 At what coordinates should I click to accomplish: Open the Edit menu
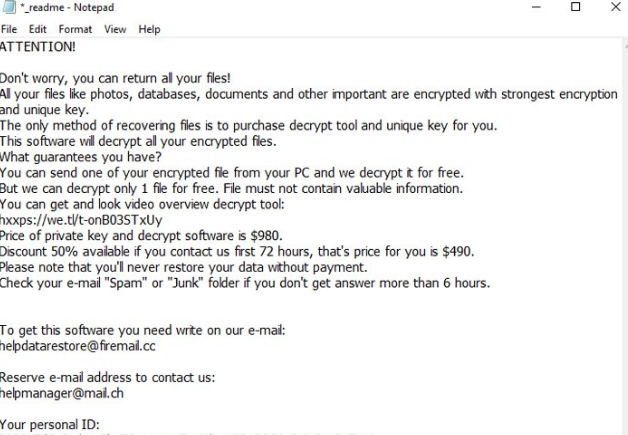pyautogui.click(x=40, y=30)
